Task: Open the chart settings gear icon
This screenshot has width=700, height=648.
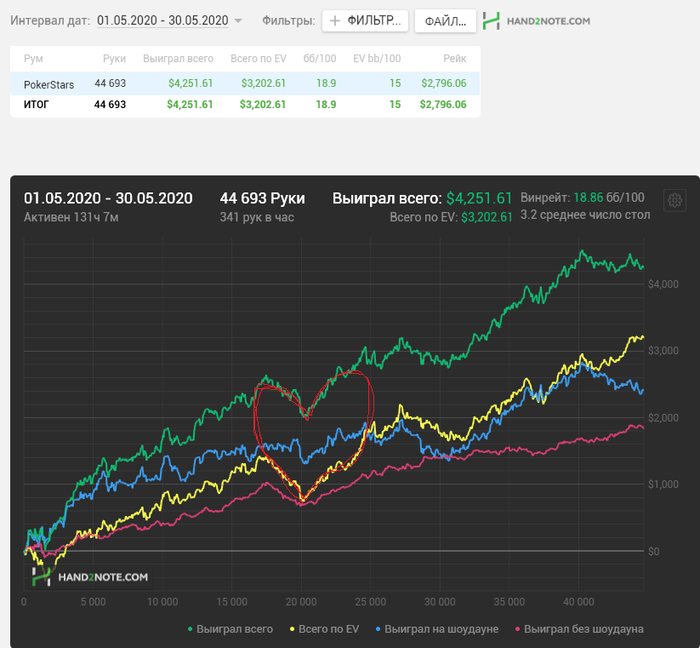Action: coord(675,200)
